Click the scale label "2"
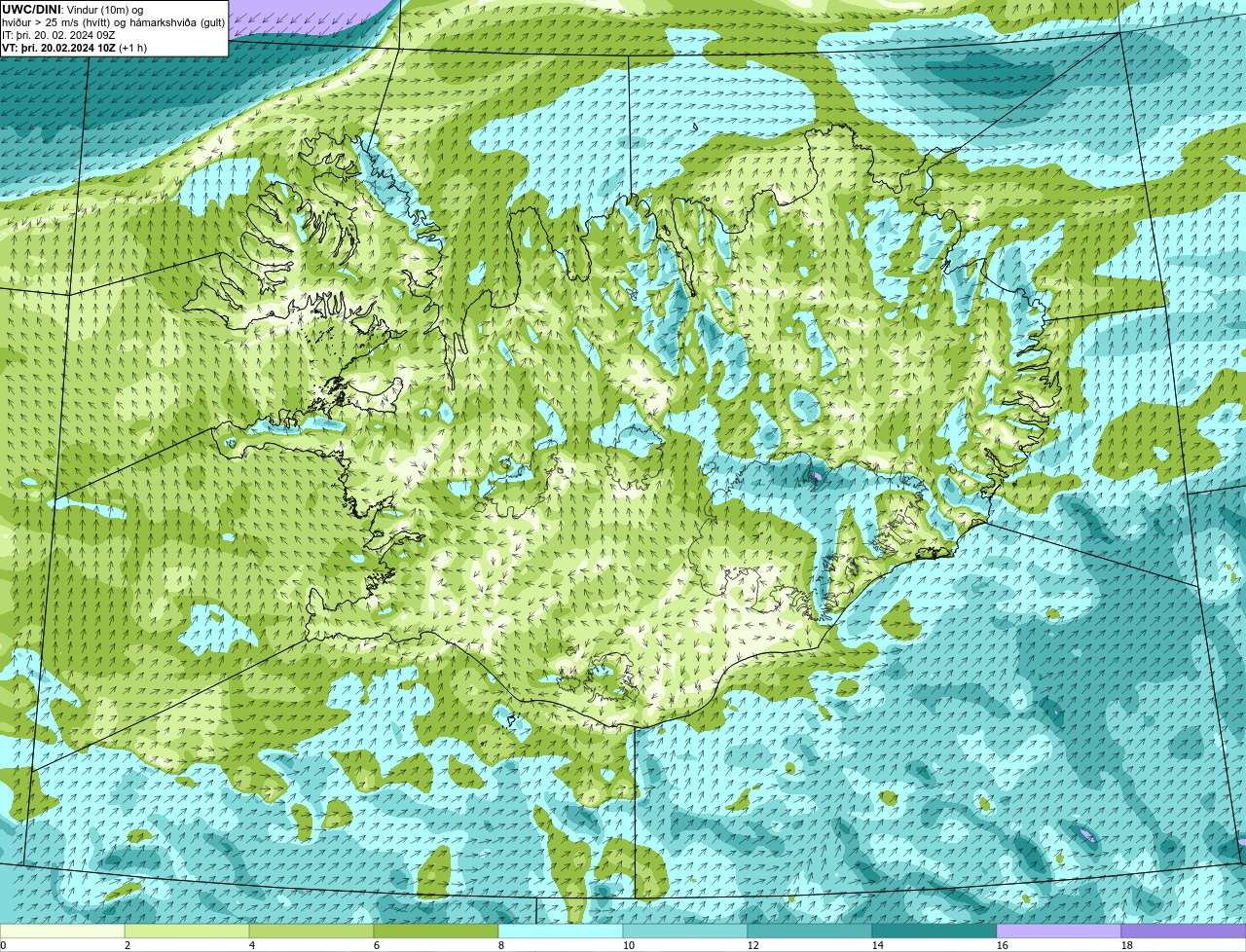Screen dimensions: 1246x952 [x=128, y=945]
